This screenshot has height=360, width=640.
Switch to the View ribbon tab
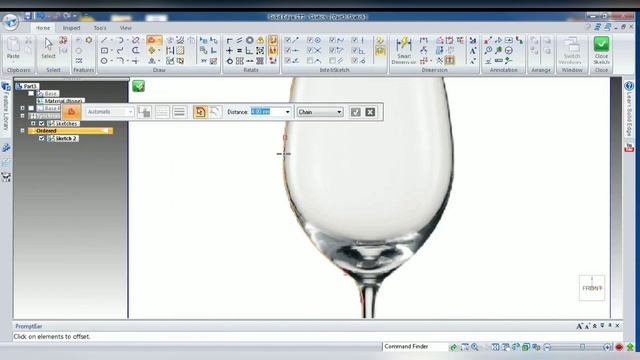(126, 28)
